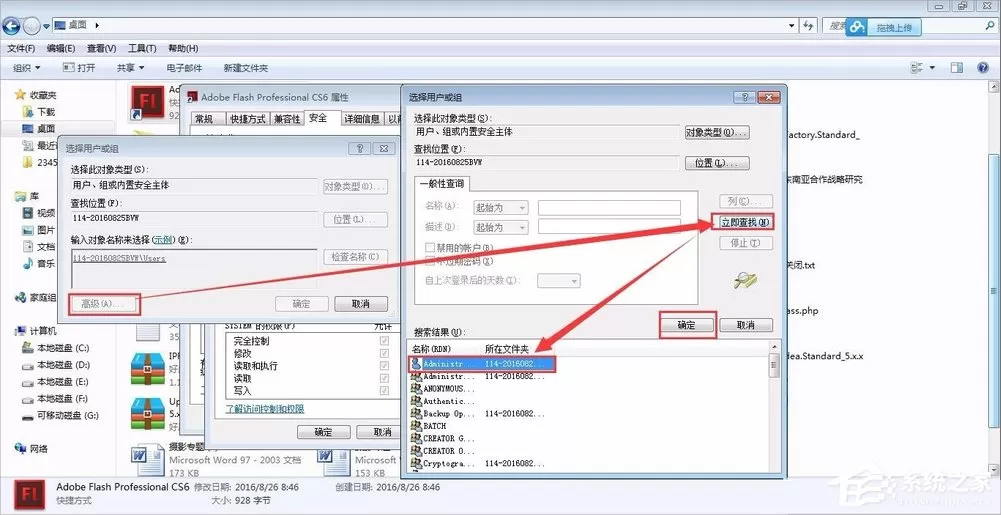This screenshot has height=515, width=1001.
Task: Open the 名称 起始为 dropdown
Action: tap(500, 207)
